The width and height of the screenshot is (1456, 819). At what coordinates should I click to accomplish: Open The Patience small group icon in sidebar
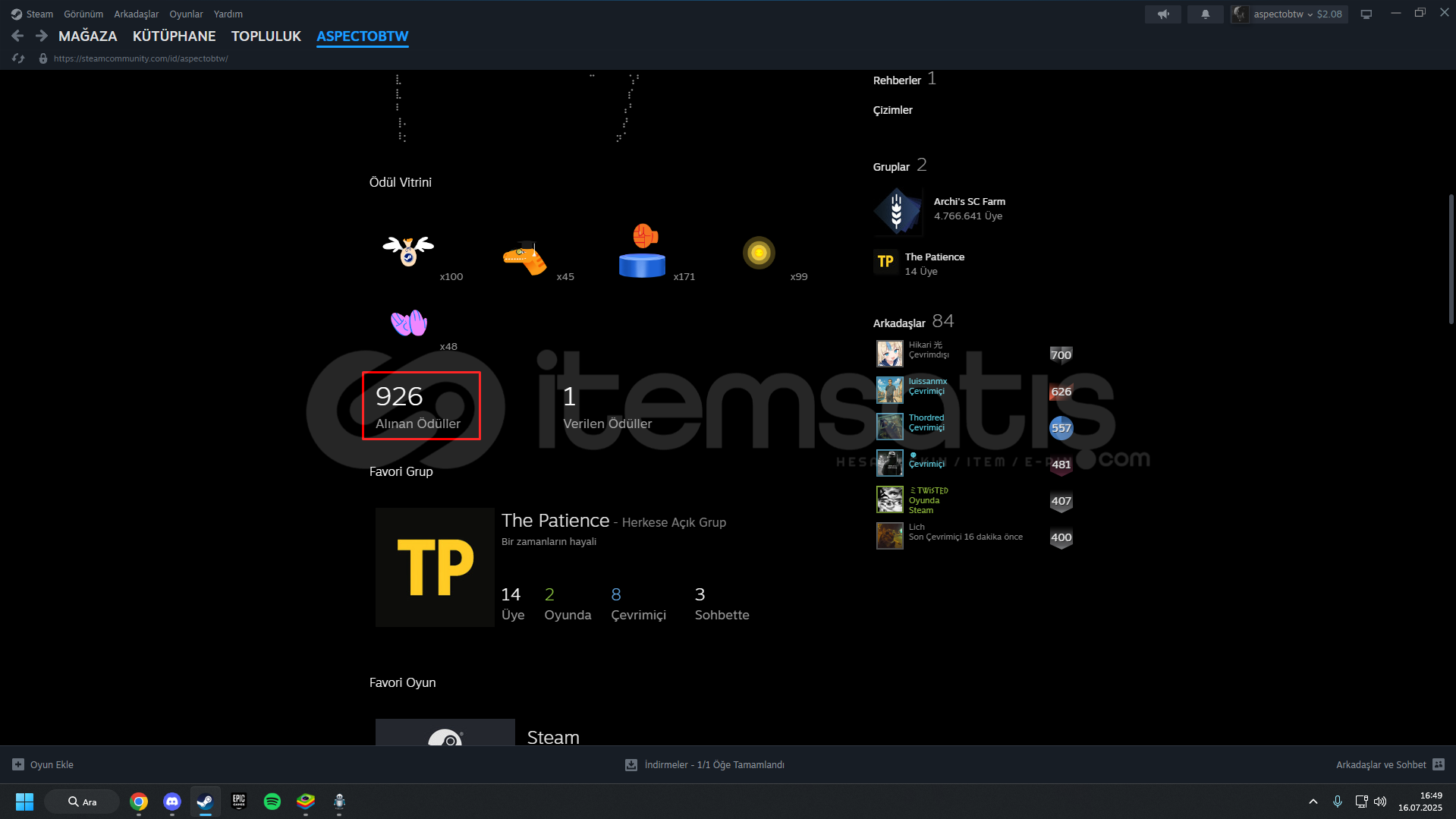(885, 262)
